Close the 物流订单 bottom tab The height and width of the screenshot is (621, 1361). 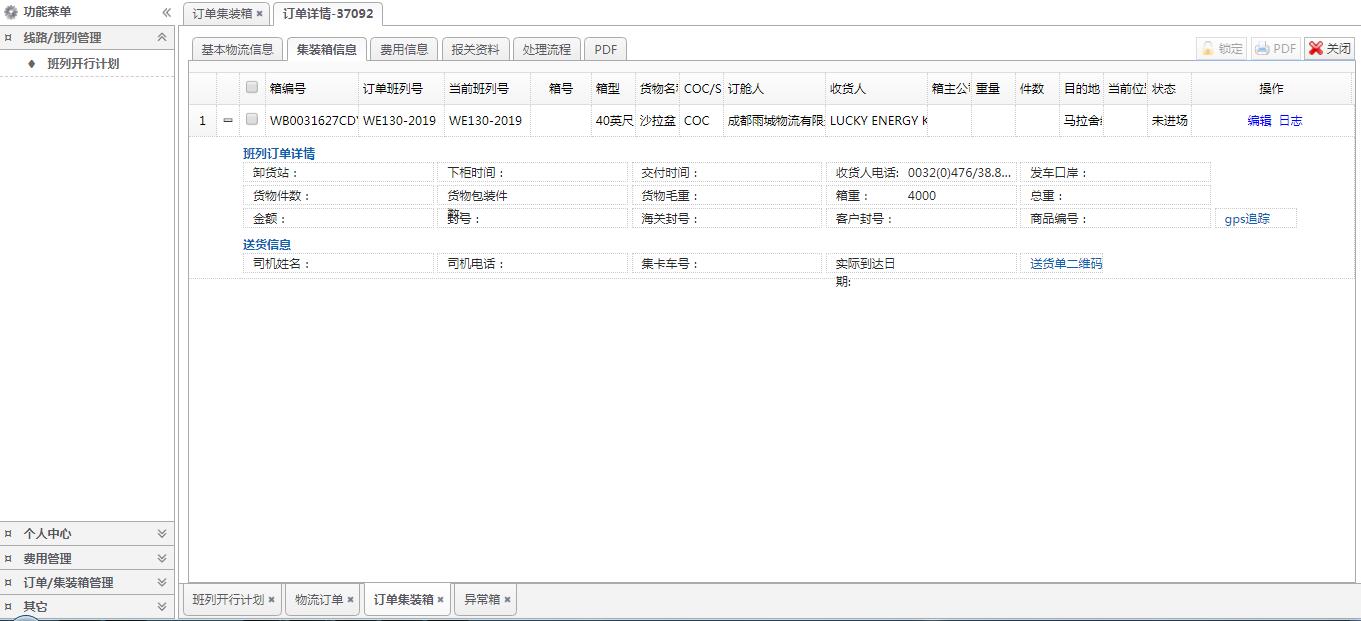[350, 600]
